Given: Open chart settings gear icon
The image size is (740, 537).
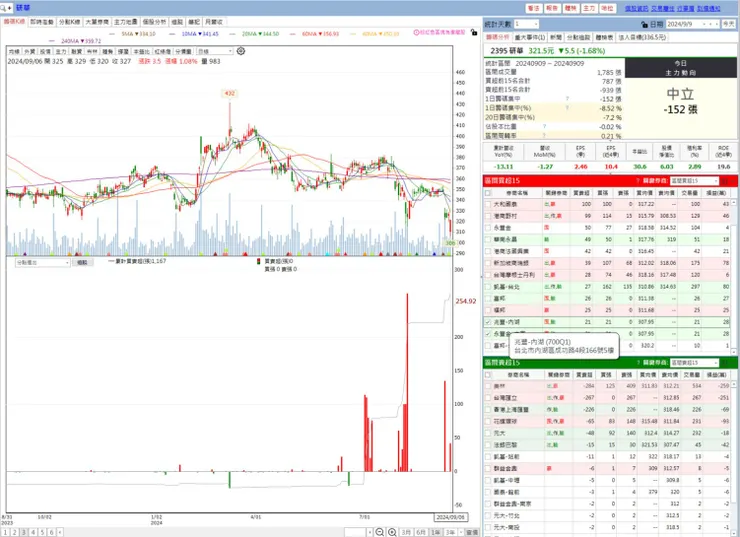Looking at the screenshot, I should coord(241,51).
